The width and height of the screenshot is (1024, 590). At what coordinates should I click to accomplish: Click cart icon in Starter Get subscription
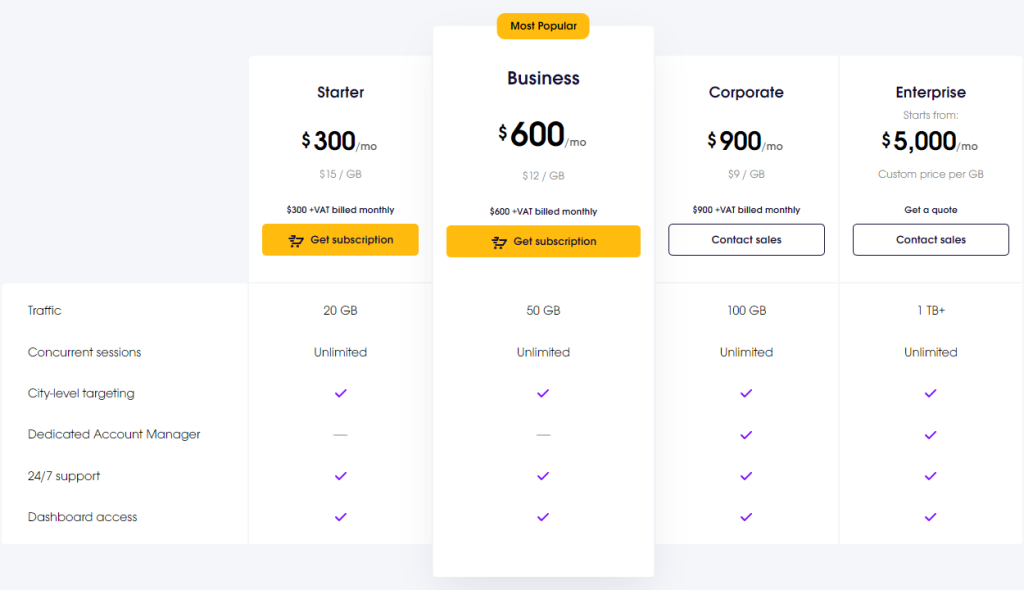pyautogui.click(x=296, y=241)
